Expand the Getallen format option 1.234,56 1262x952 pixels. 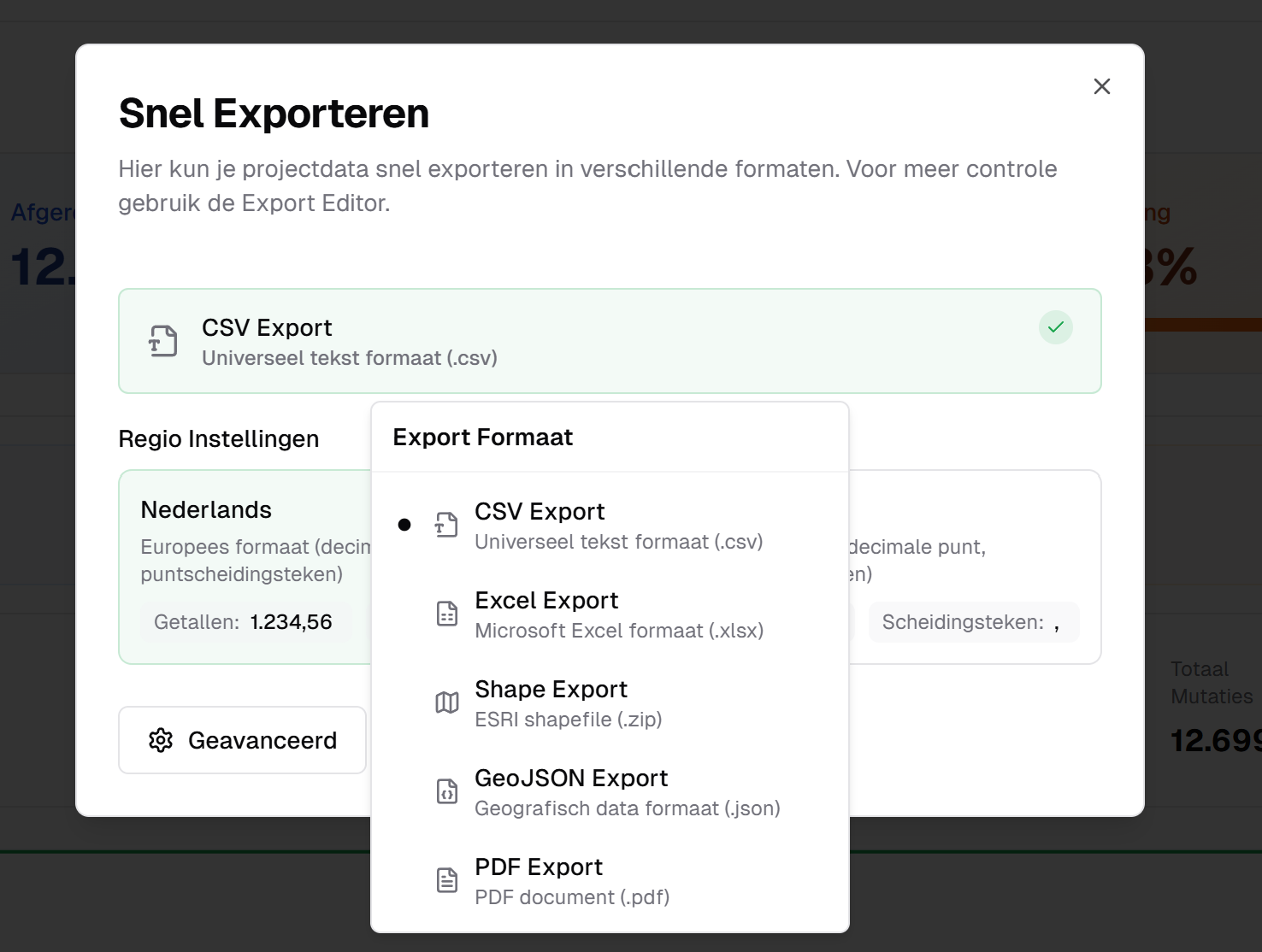(x=244, y=622)
